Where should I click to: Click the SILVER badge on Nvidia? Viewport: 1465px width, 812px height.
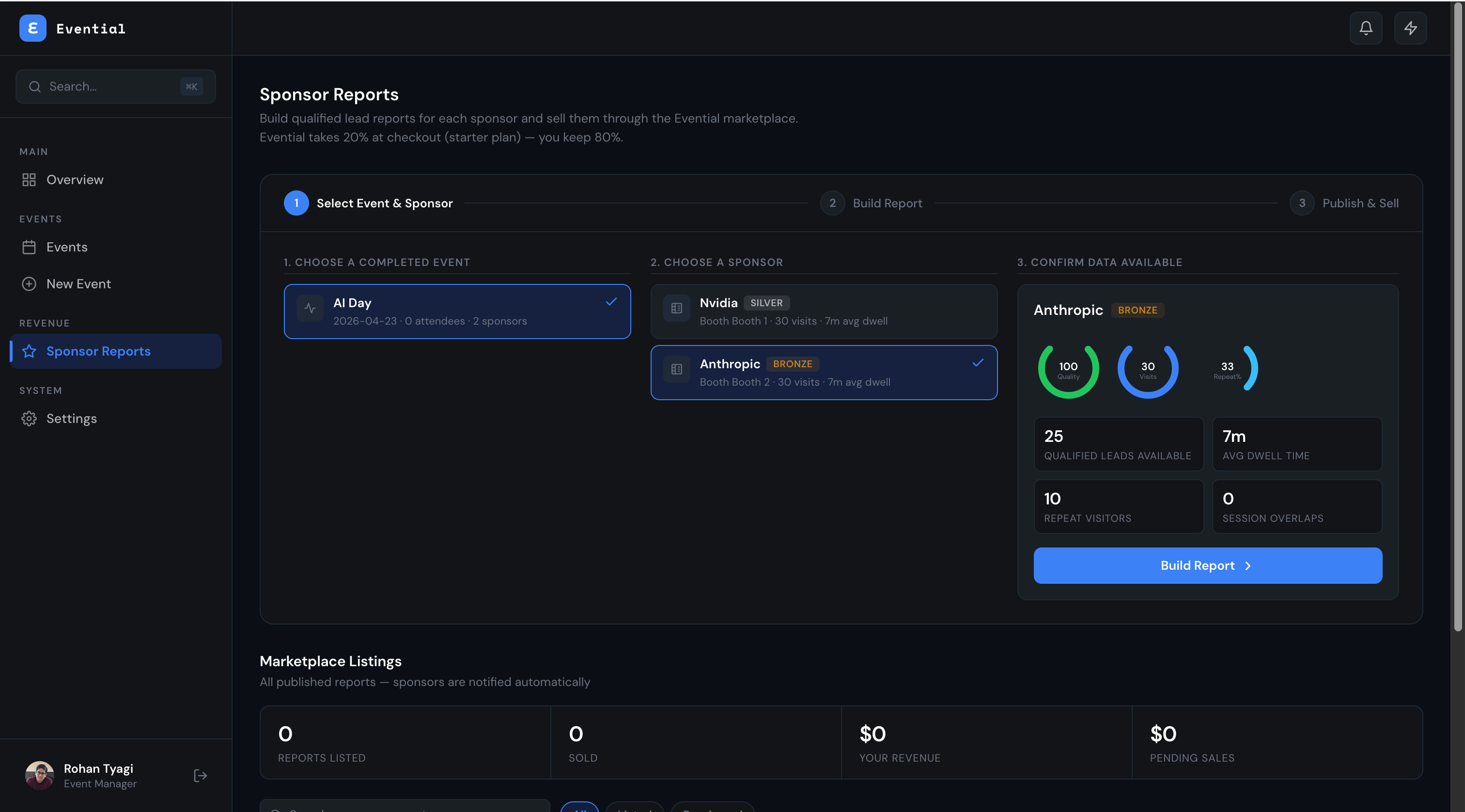click(766, 302)
